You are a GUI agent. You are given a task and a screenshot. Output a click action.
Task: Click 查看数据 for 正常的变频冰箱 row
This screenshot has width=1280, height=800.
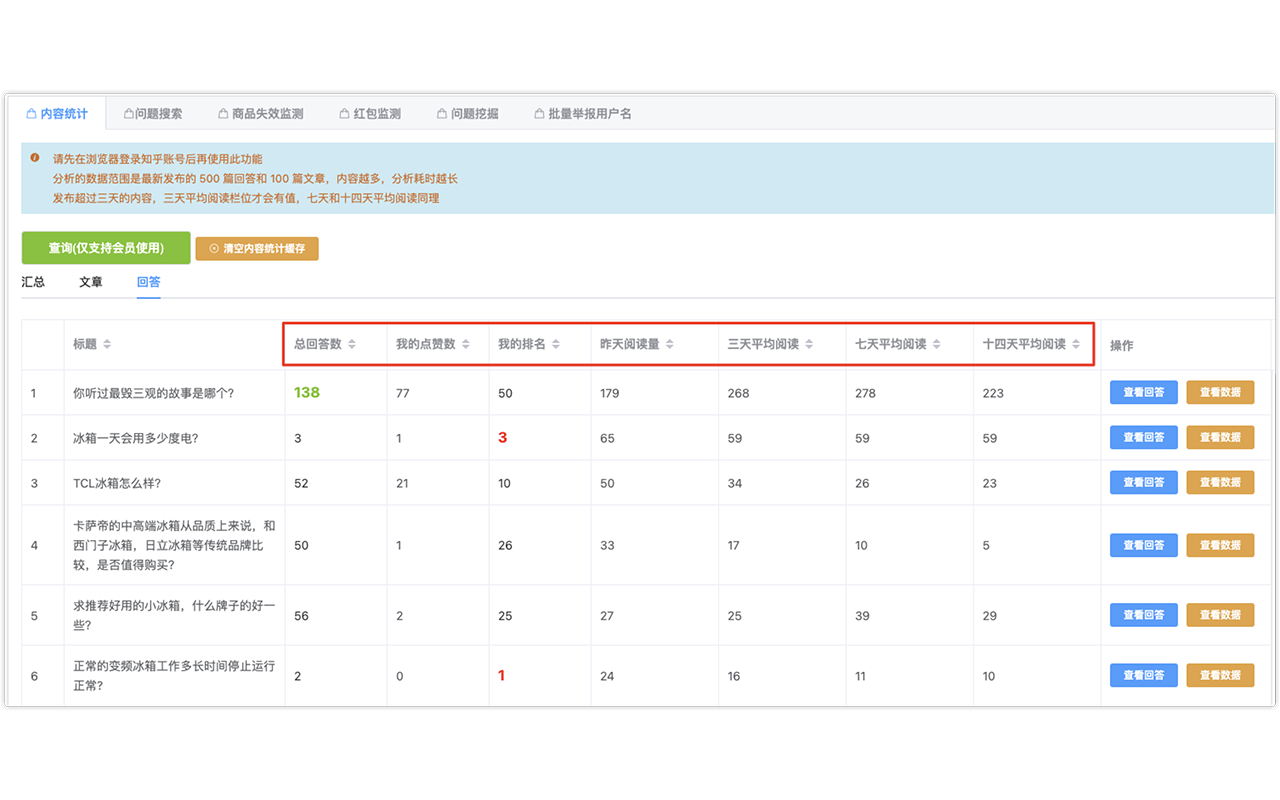1220,675
